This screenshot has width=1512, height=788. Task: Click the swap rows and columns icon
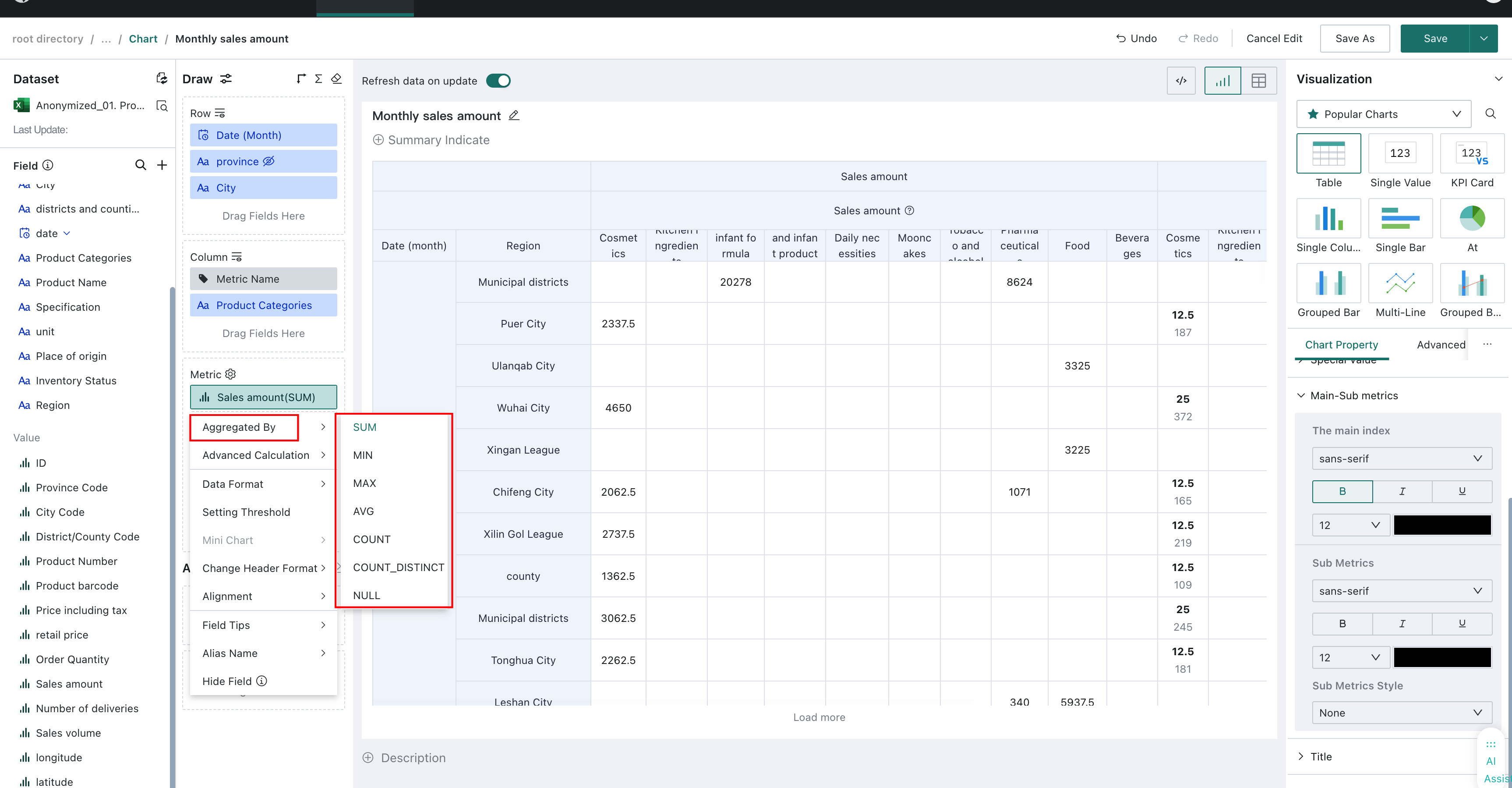(x=301, y=79)
